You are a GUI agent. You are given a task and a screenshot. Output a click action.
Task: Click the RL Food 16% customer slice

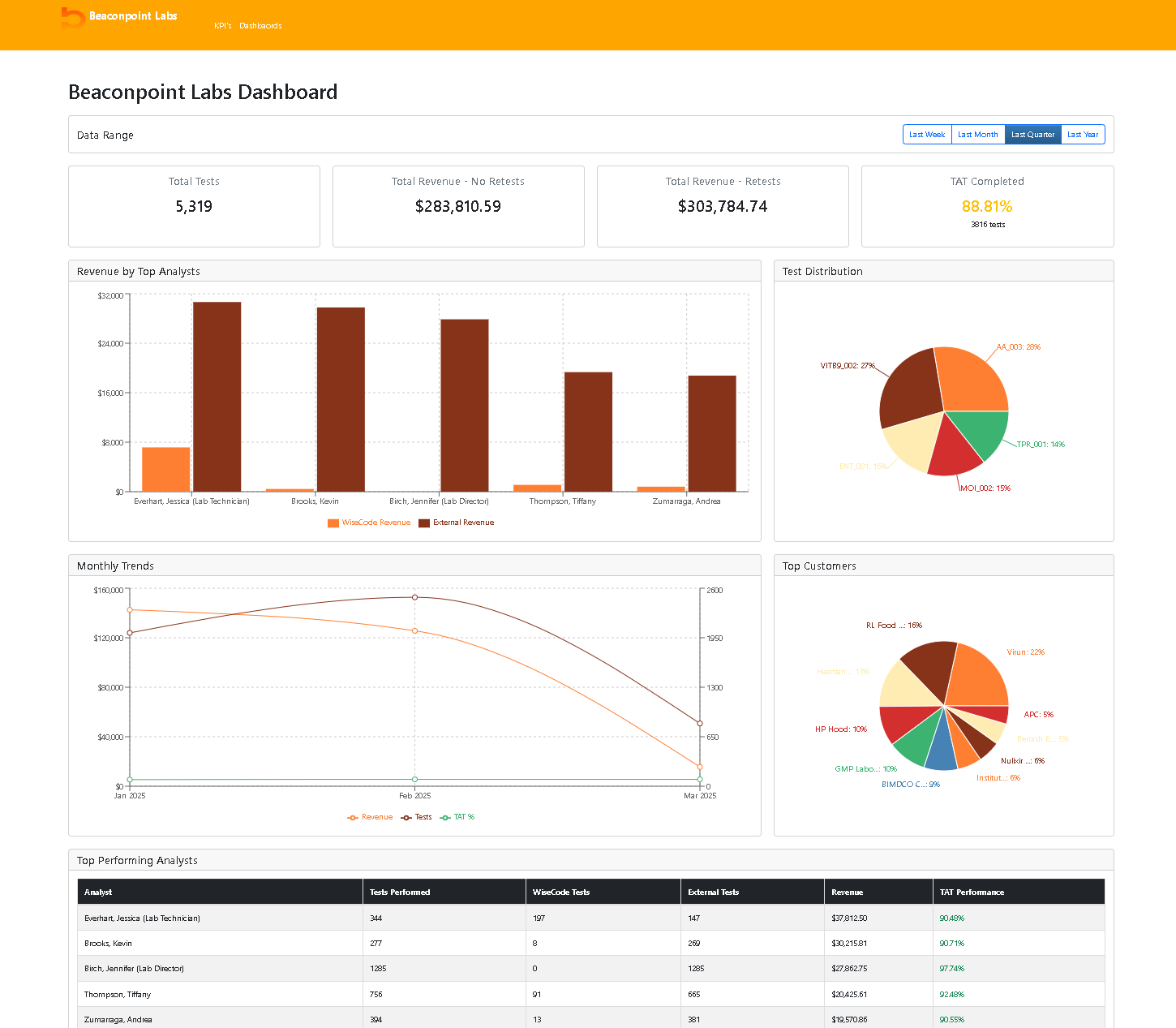click(x=933, y=667)
